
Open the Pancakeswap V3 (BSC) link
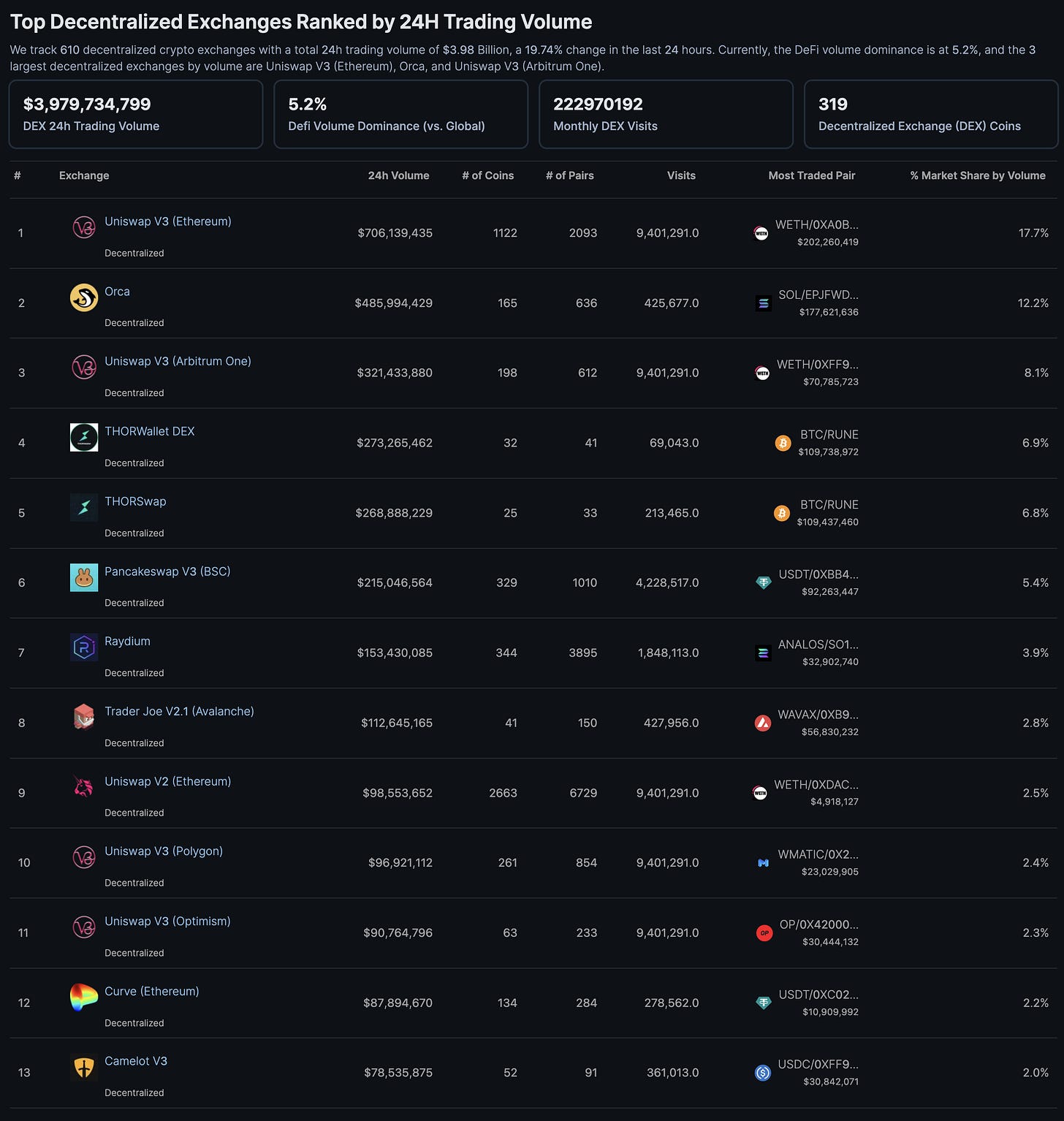[167, 571]
